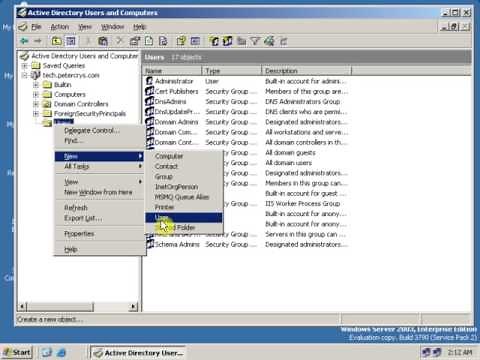Go back with the toolbar Back arrow
480x360 pixels.
[x=24, y=41]
